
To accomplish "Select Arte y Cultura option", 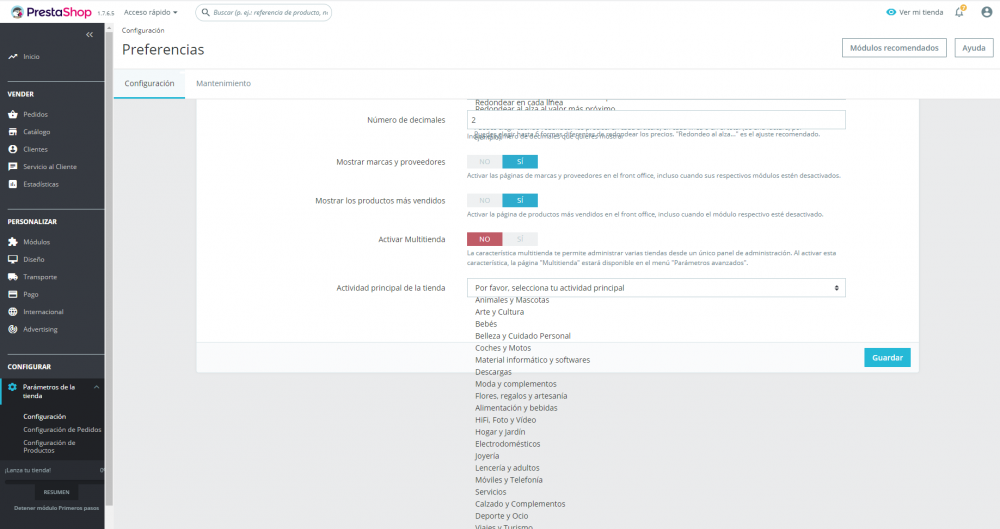I will [499, 312].
